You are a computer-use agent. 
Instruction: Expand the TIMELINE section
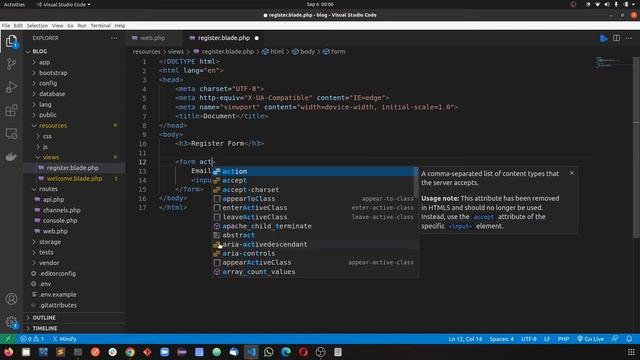(x=45, y=328)
